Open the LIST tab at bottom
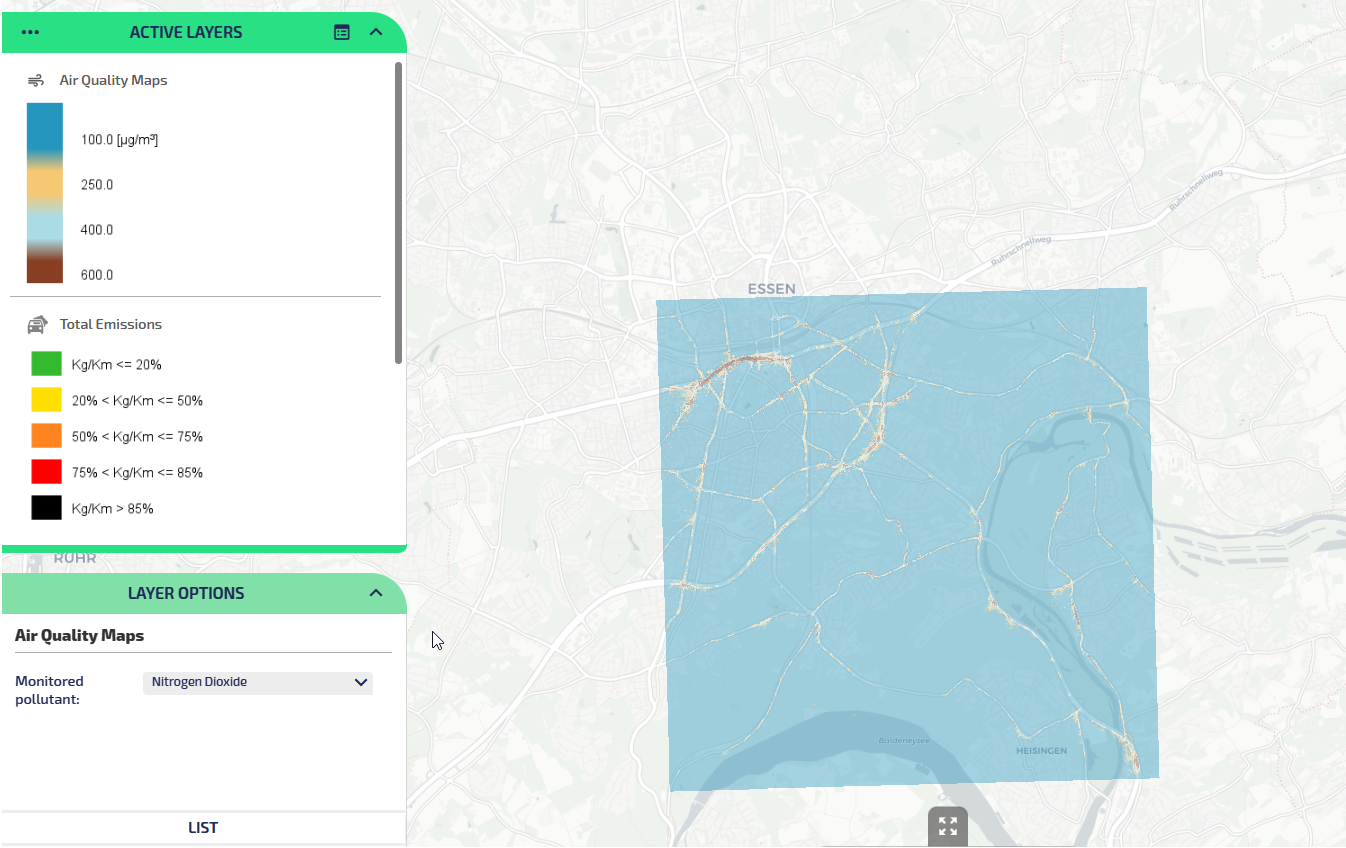The height and width of the screenshot is (848, 1346). (x=203, y=828)
